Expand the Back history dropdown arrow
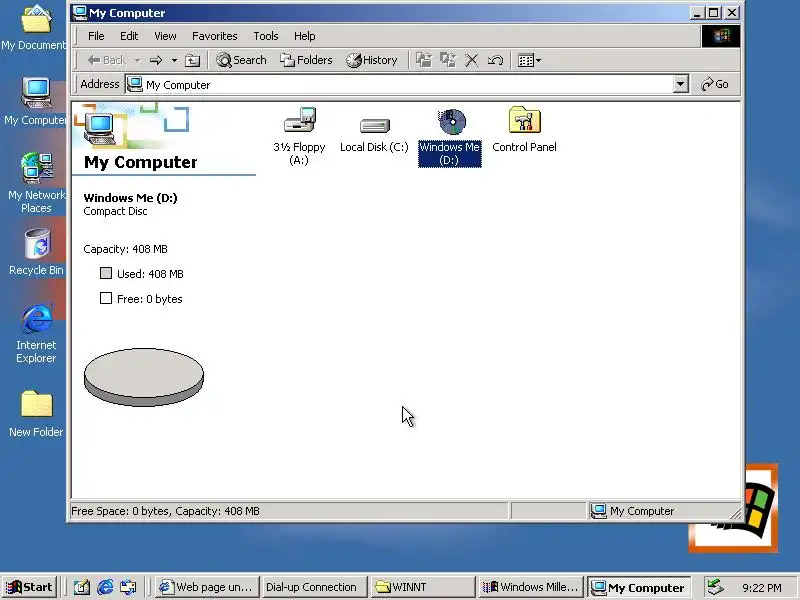800x600 pixels. click(x=137, y=60)
